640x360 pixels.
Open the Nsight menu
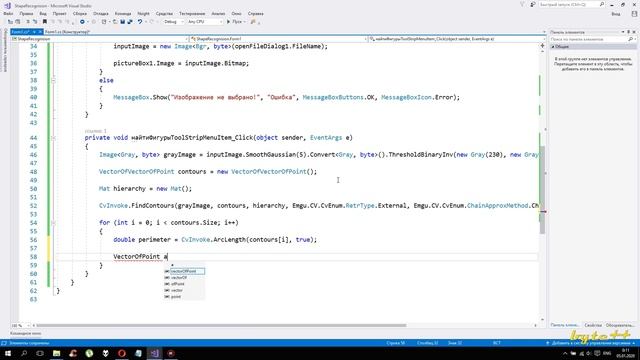coord(143,13)
